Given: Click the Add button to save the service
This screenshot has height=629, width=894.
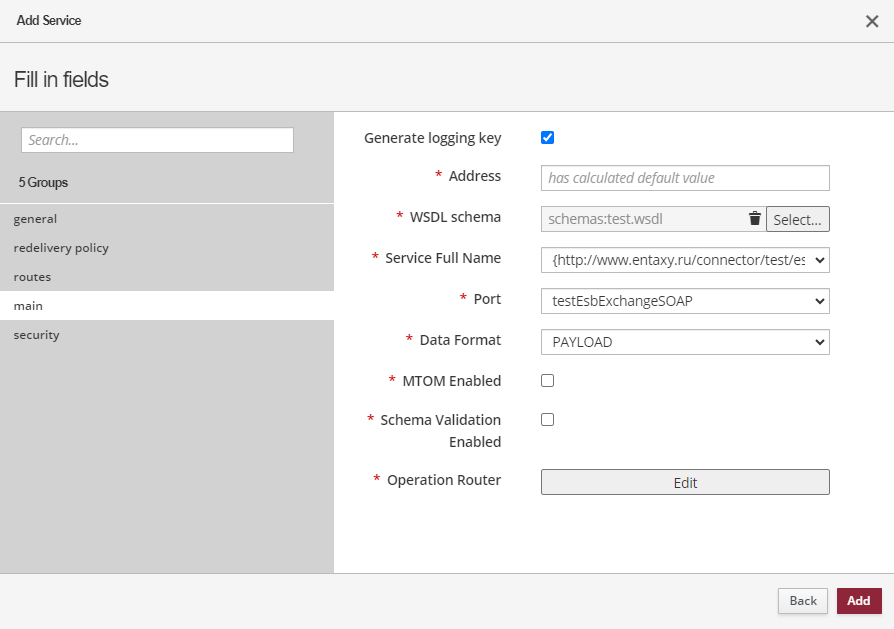Looking at the screenshot, I should pos(858,600).
